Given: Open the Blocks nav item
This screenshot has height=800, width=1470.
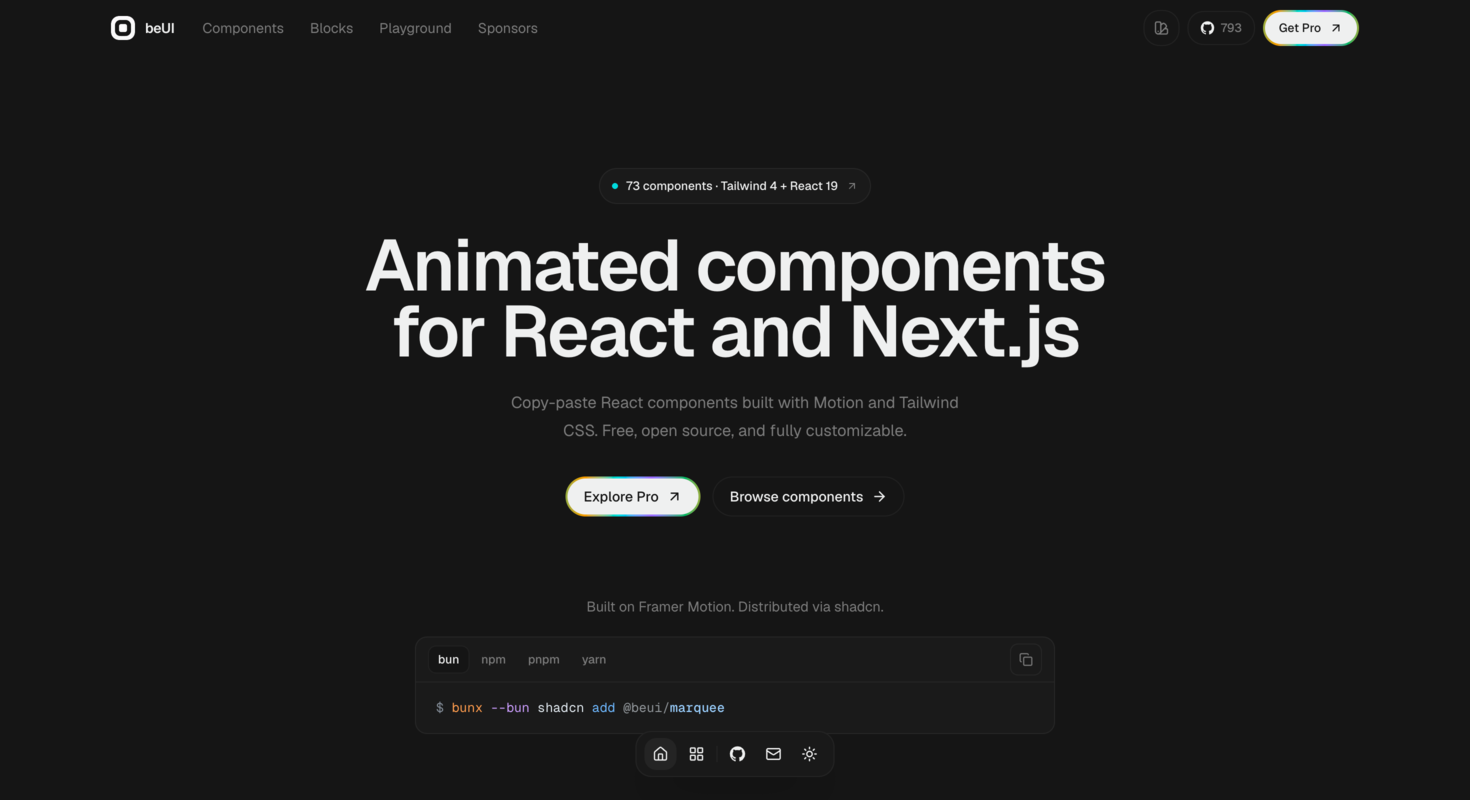Looking at the screenshot, I should (331, 28).
